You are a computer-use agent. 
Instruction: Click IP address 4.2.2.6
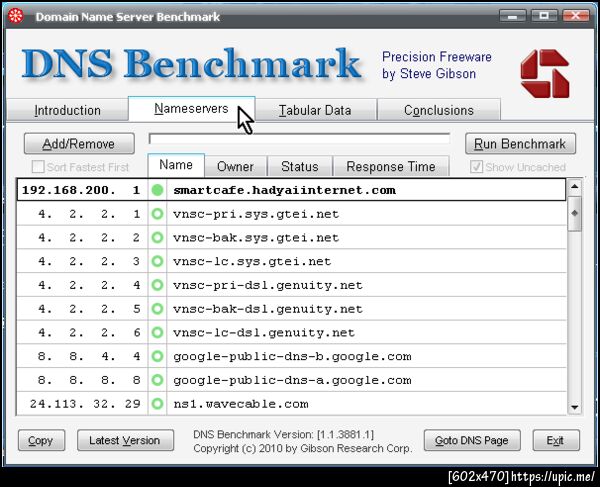89,332
